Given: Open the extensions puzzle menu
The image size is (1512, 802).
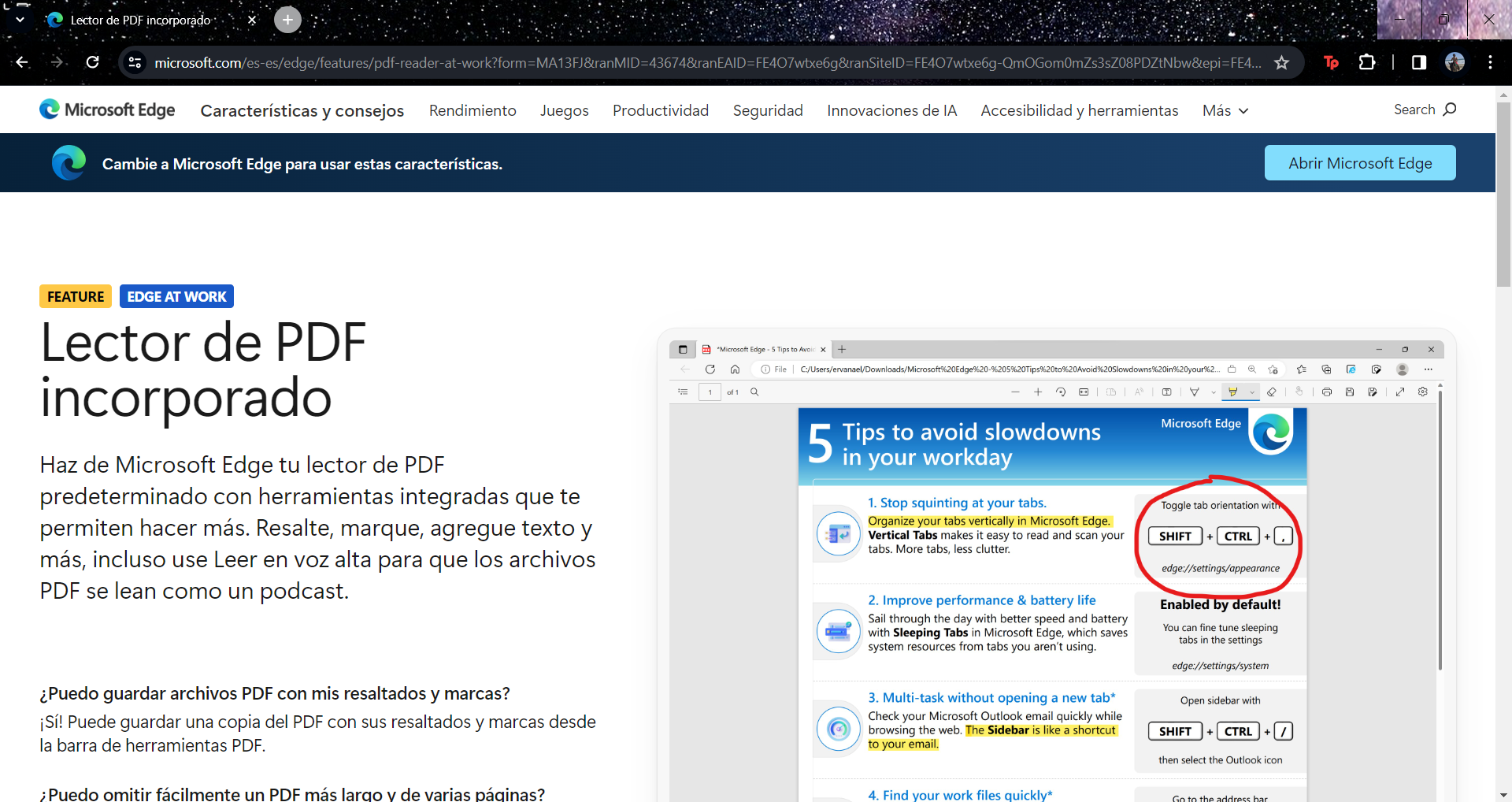Looking at the screenshot, I should (1367, 62).
